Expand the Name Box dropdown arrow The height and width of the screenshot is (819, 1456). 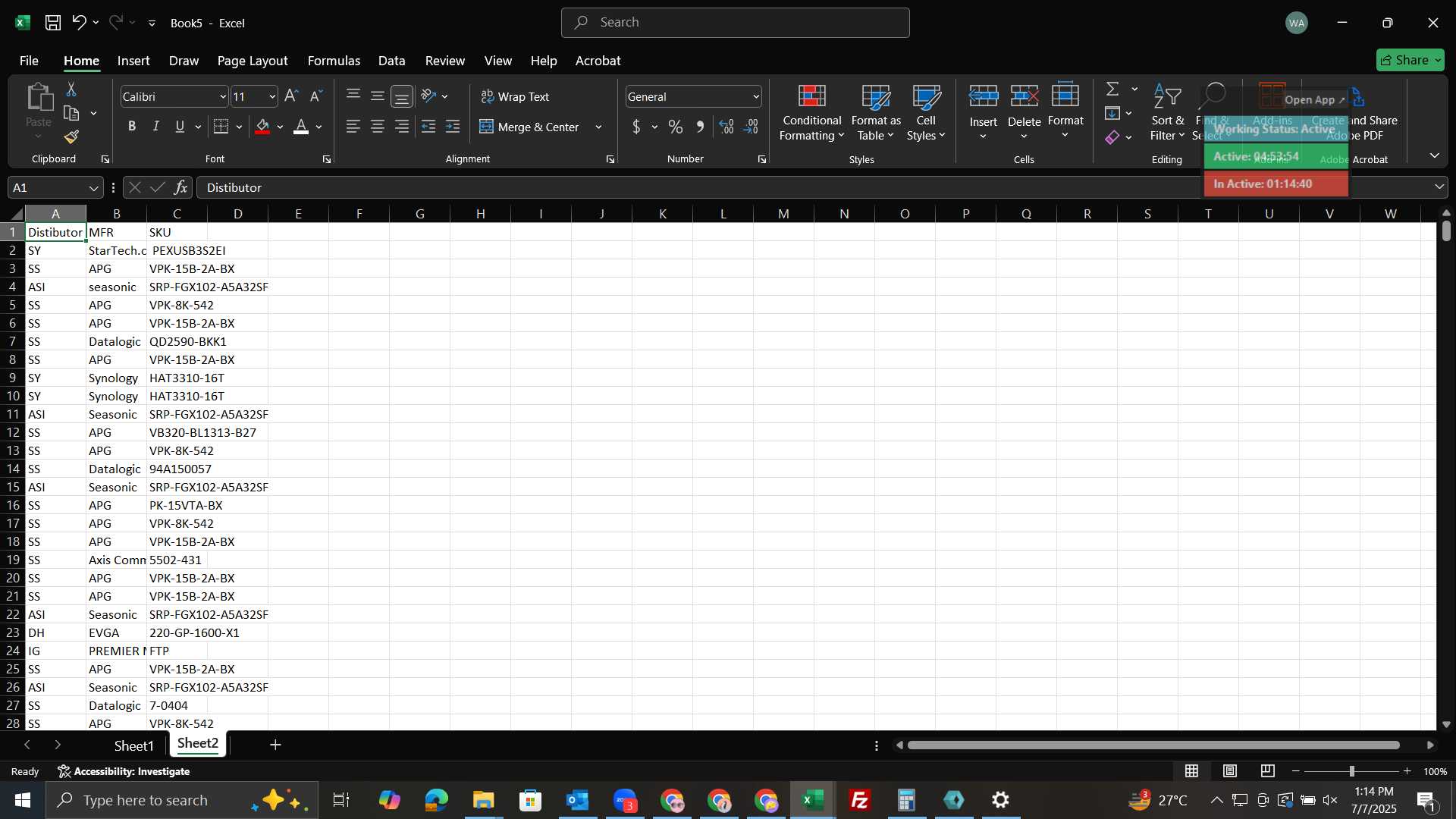[x=93, y=188]
